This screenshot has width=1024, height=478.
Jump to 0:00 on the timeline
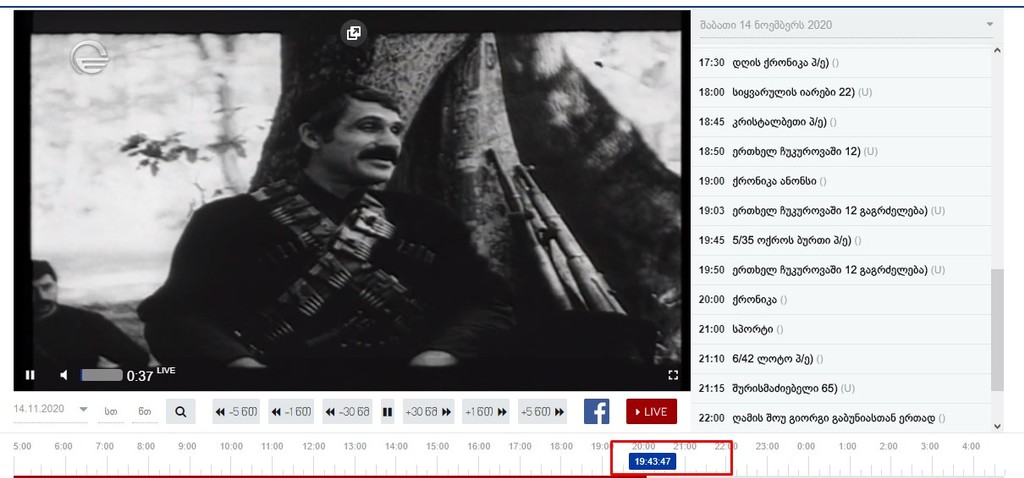(x=806, y=446)
